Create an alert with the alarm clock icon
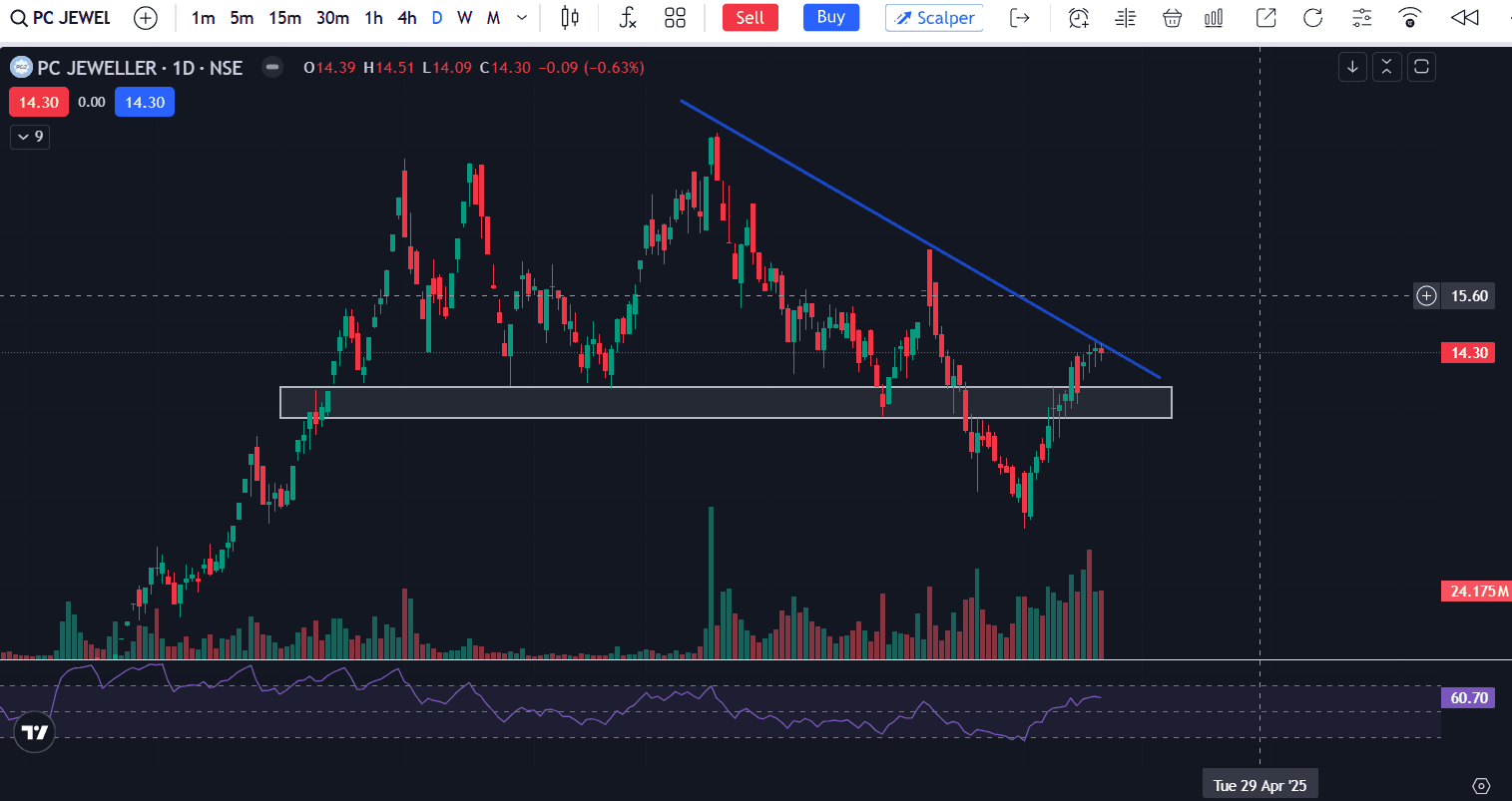Screen dimensions: 1512x801 click(1079, 18)
